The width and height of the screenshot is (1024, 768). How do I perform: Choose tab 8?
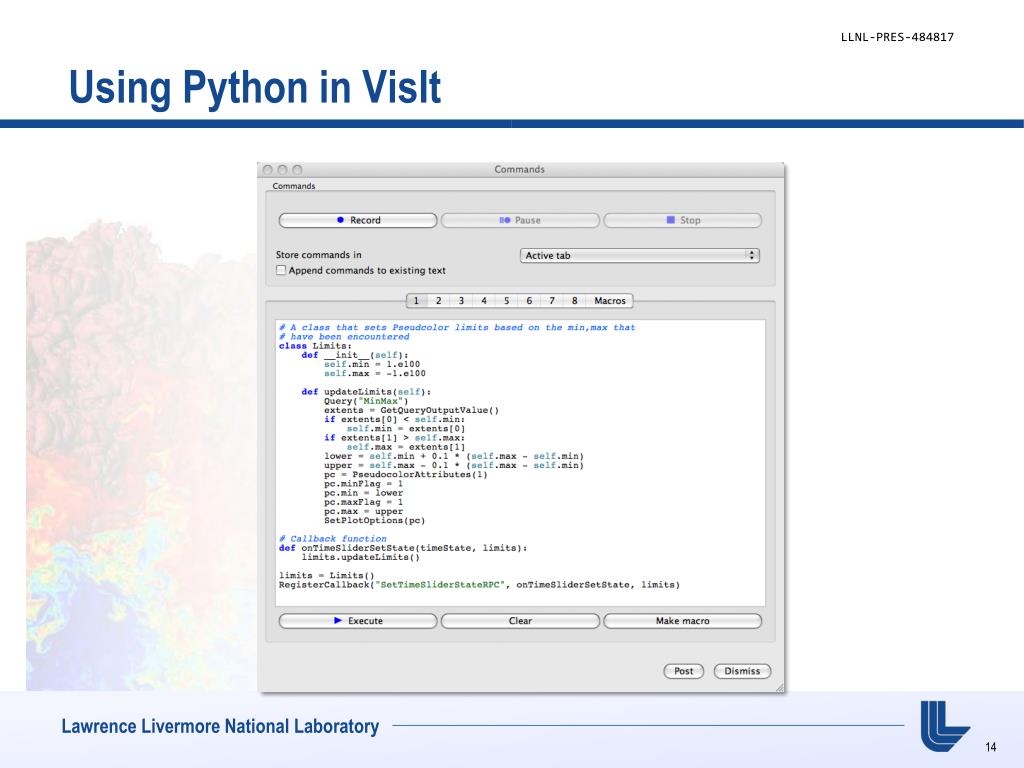click(575, 300)
